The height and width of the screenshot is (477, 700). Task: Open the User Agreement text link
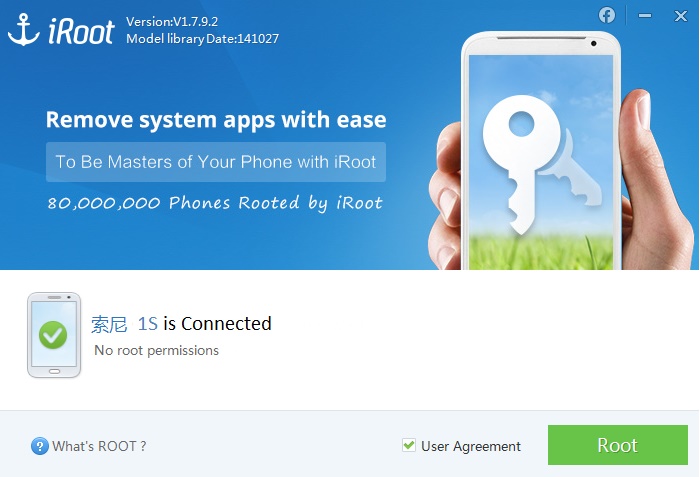[471, 446]
